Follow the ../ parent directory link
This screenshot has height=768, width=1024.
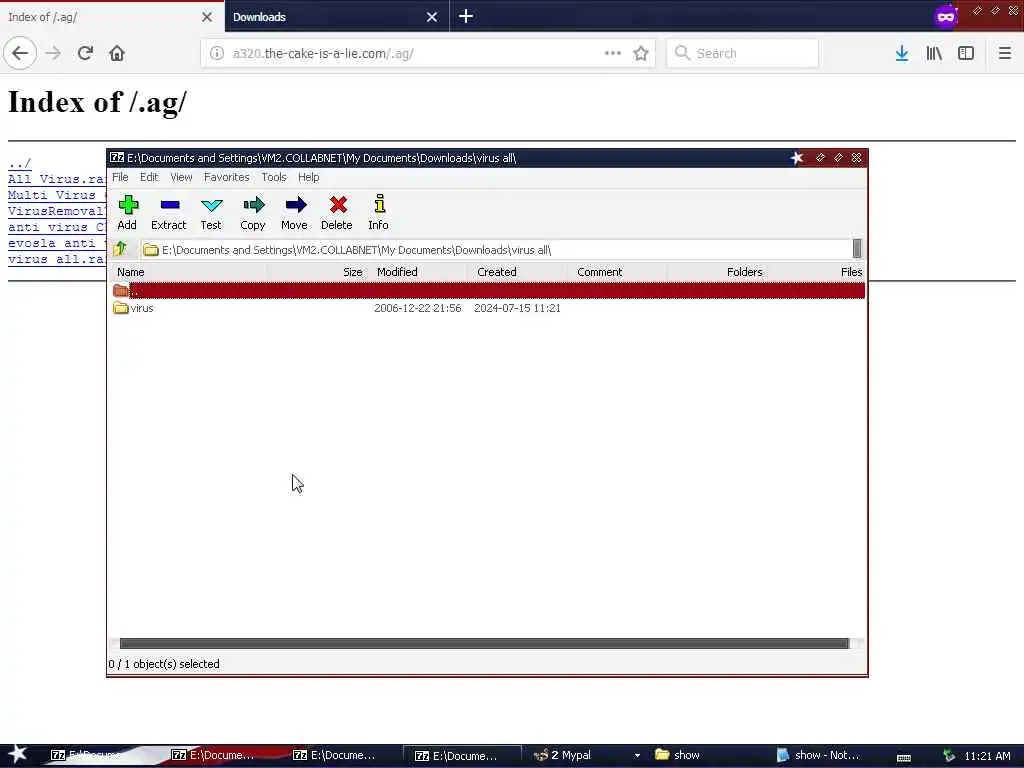click(x=20, y=163)
